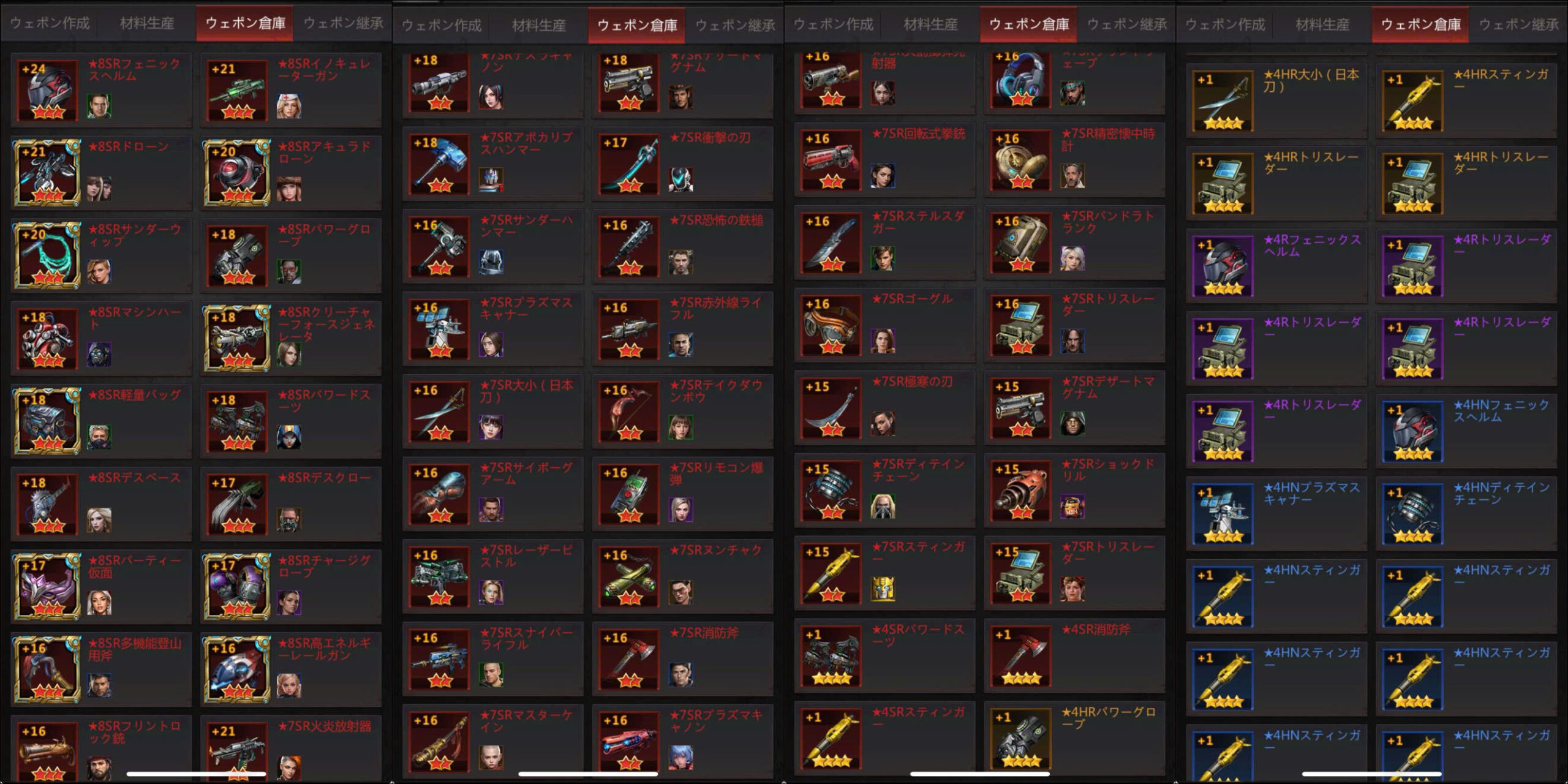Open the ★7SRヌンチャク nunchaku icon

pos(629,577)
